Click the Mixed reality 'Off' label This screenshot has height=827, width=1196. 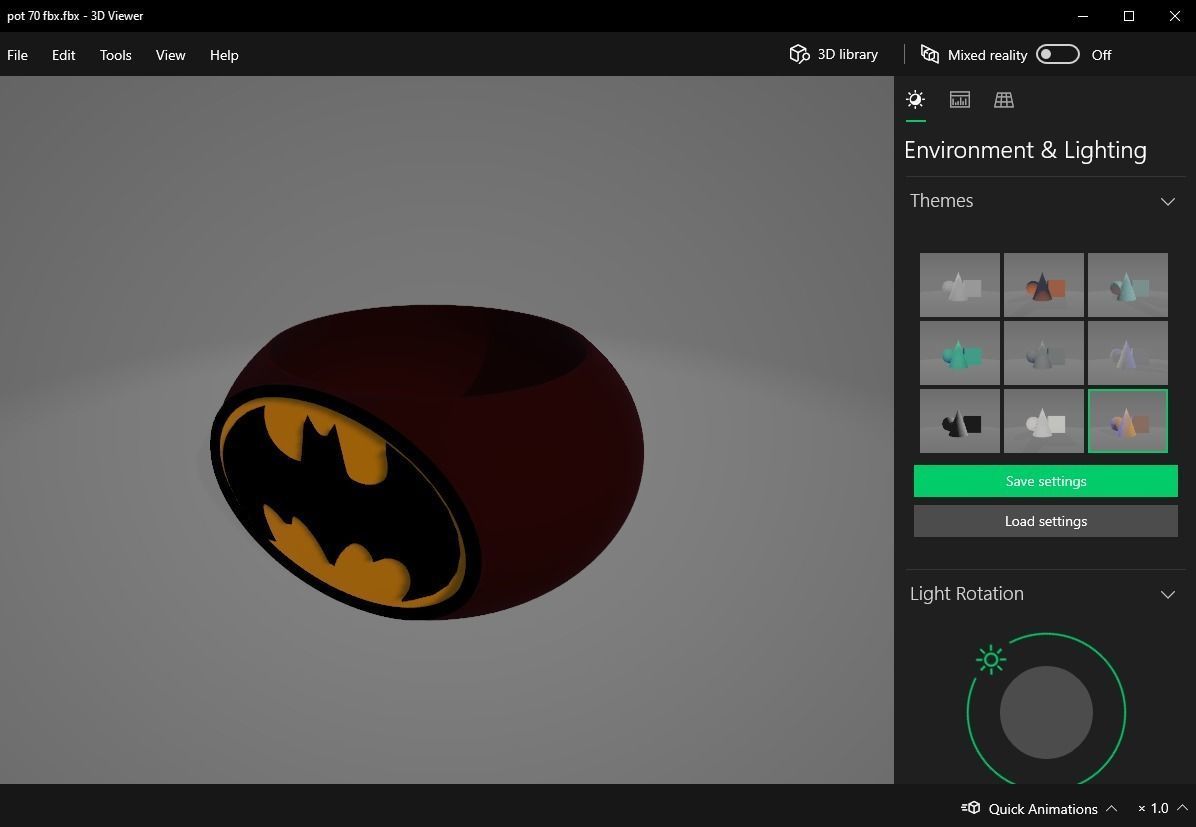pyautogui.click(x=1101, y=55)
